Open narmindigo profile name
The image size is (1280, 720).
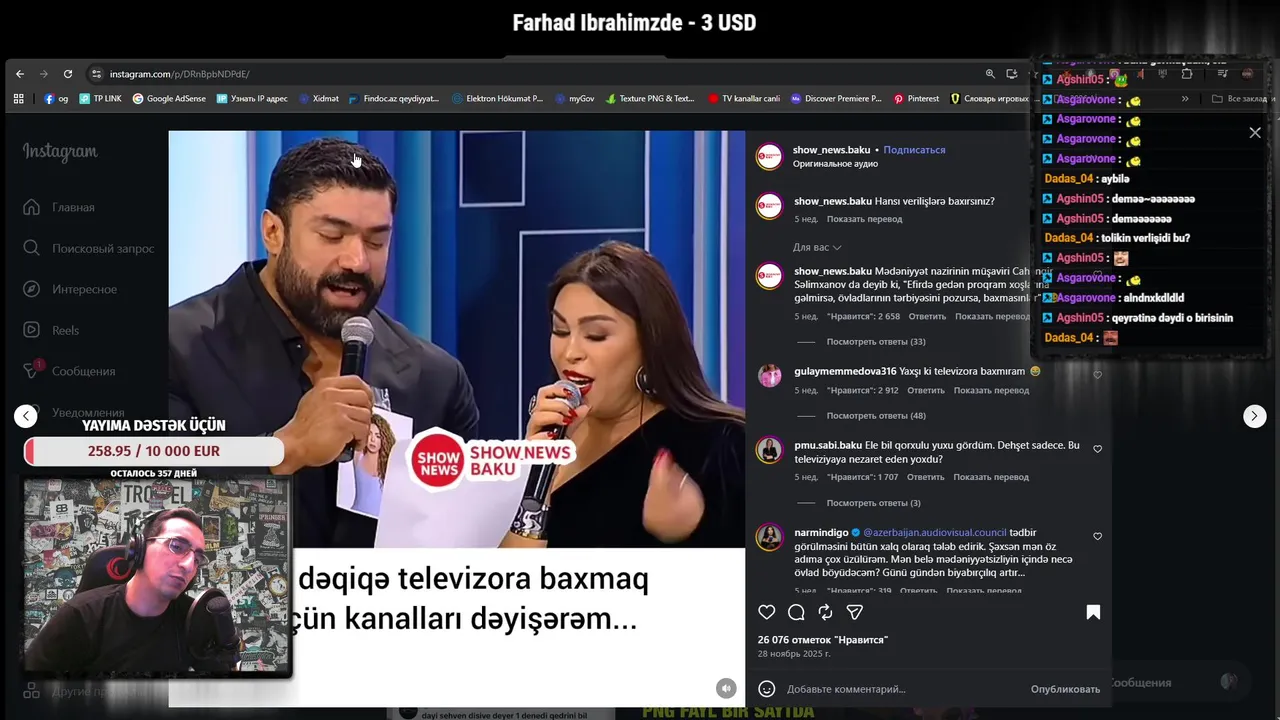click(821, 533)
